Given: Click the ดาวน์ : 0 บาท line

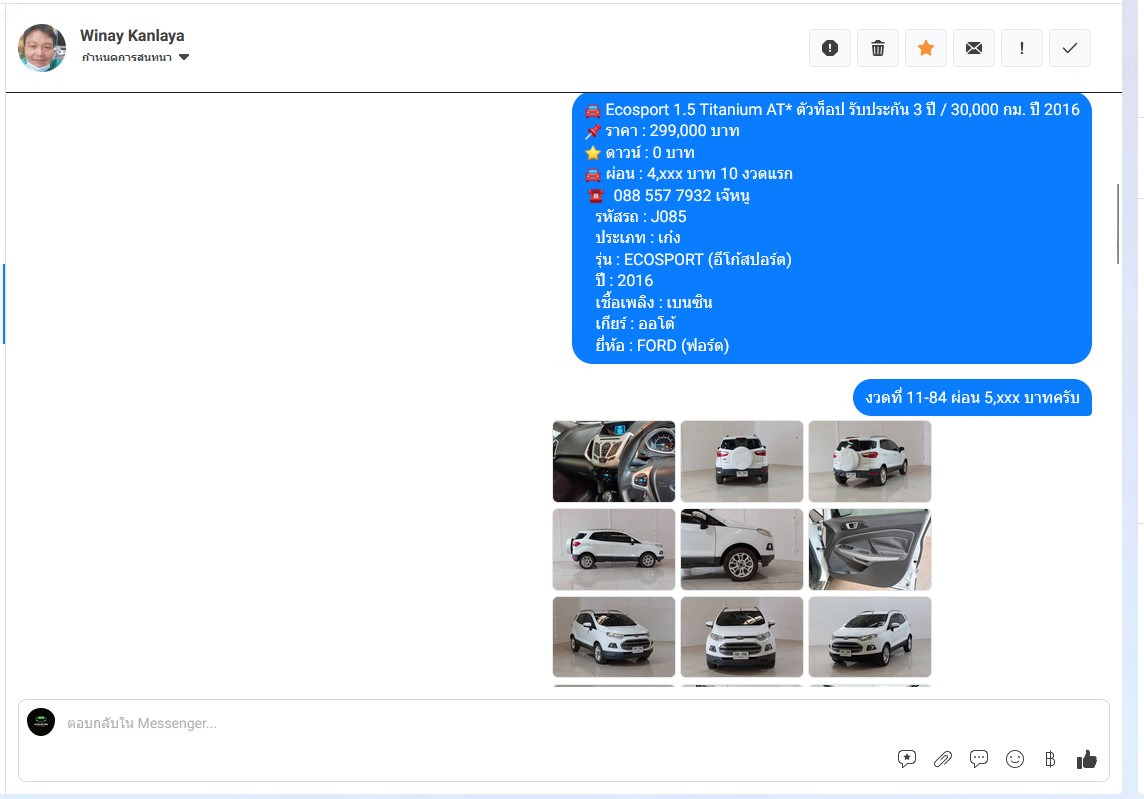Looking at the screenshot, I should 640,153.
